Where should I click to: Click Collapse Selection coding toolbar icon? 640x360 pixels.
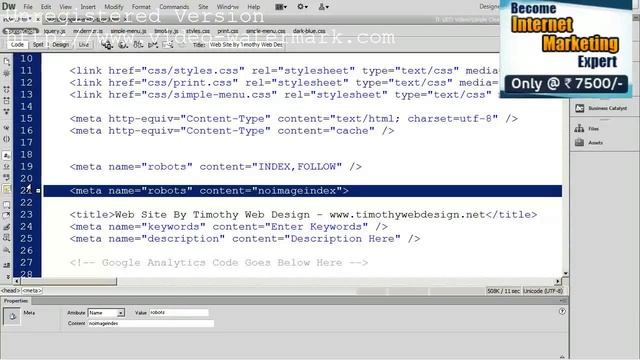pos(7,100)
